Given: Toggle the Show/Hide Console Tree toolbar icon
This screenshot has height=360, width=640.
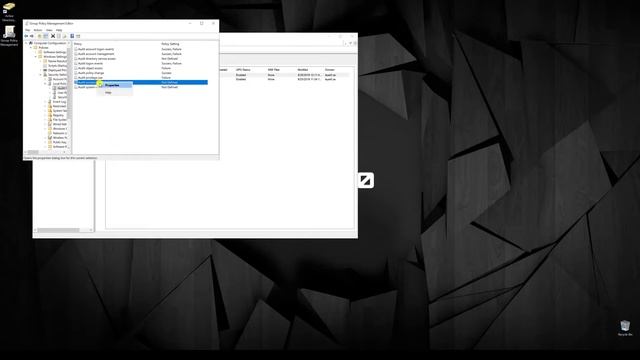Looking at the screenshot, I should point(46,36).
